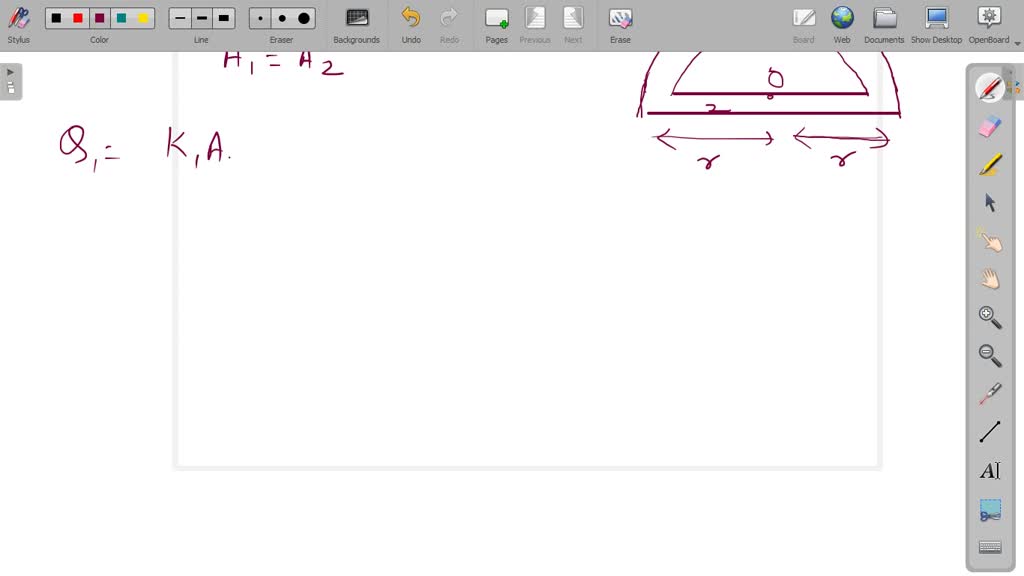Choose the medium line width
1024x576 pixels.
click(202, 18)
